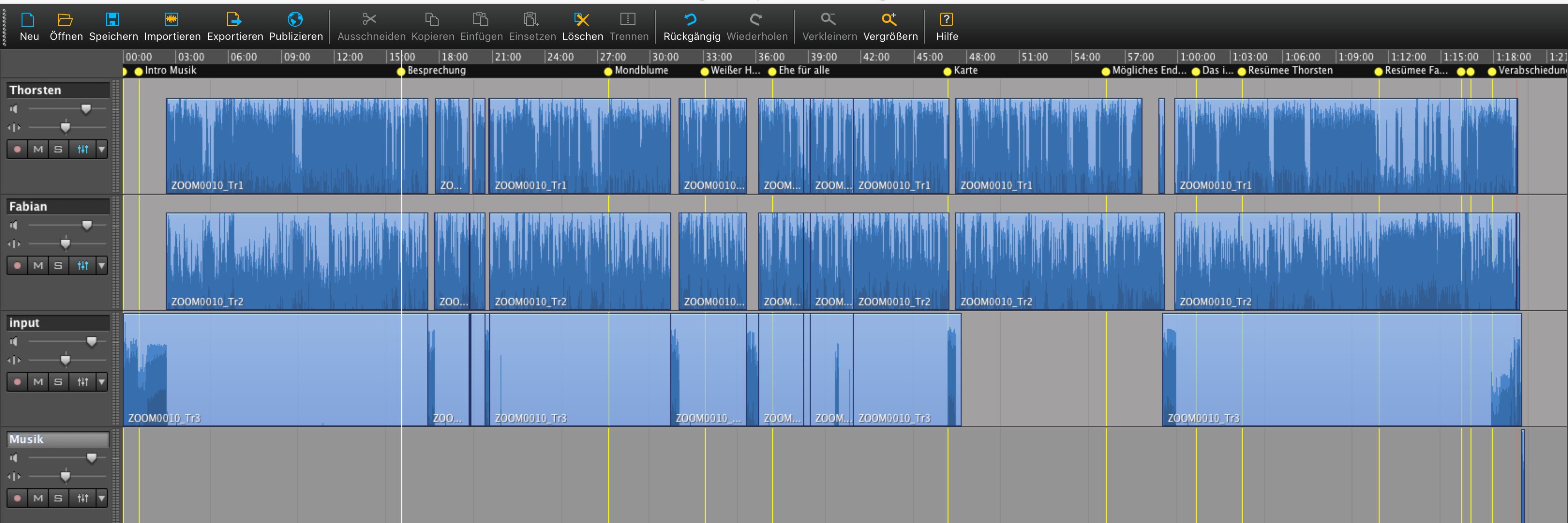Viewport: 1568px width, 523px height.
Task: Click the Musik track volume speaker icon
Action: (x=14, y=458)
